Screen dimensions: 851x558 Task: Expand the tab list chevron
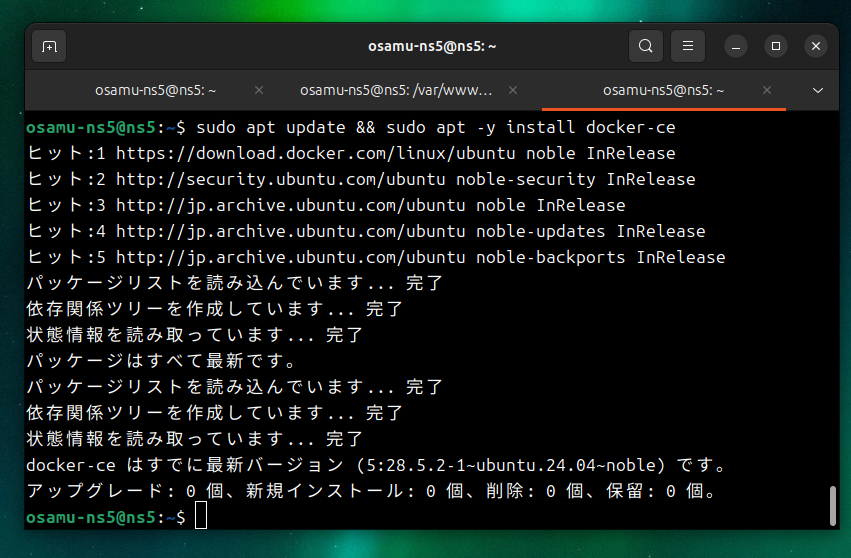tap(817, 90)
